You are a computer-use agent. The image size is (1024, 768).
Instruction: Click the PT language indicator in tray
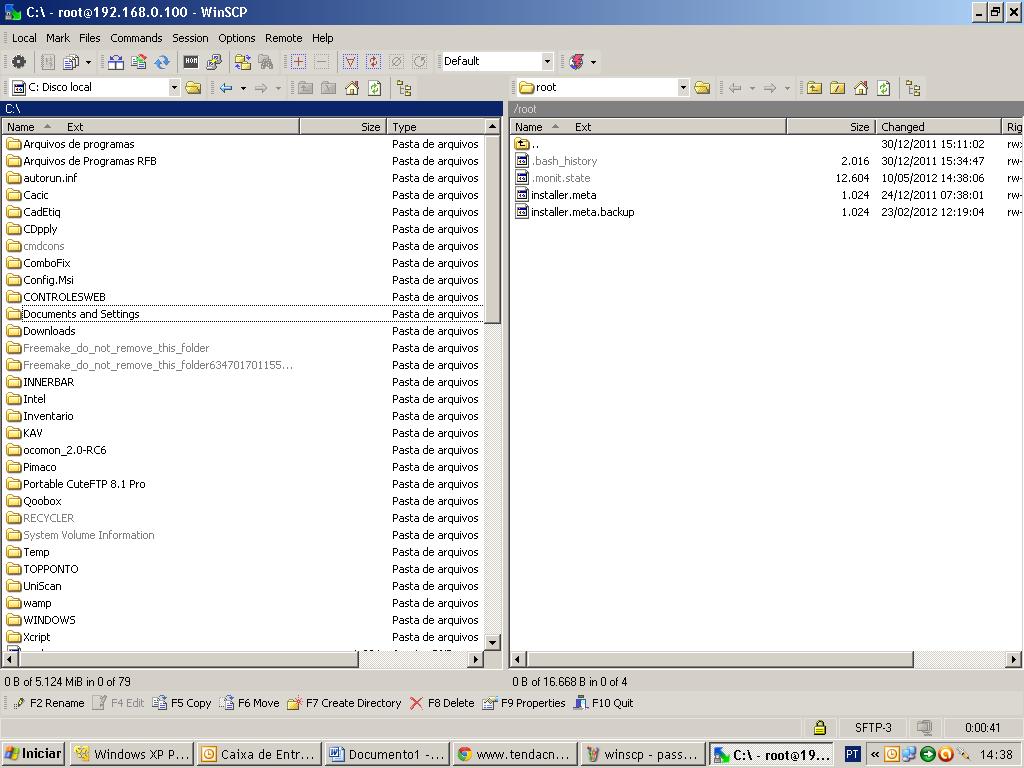pos(852,754)
